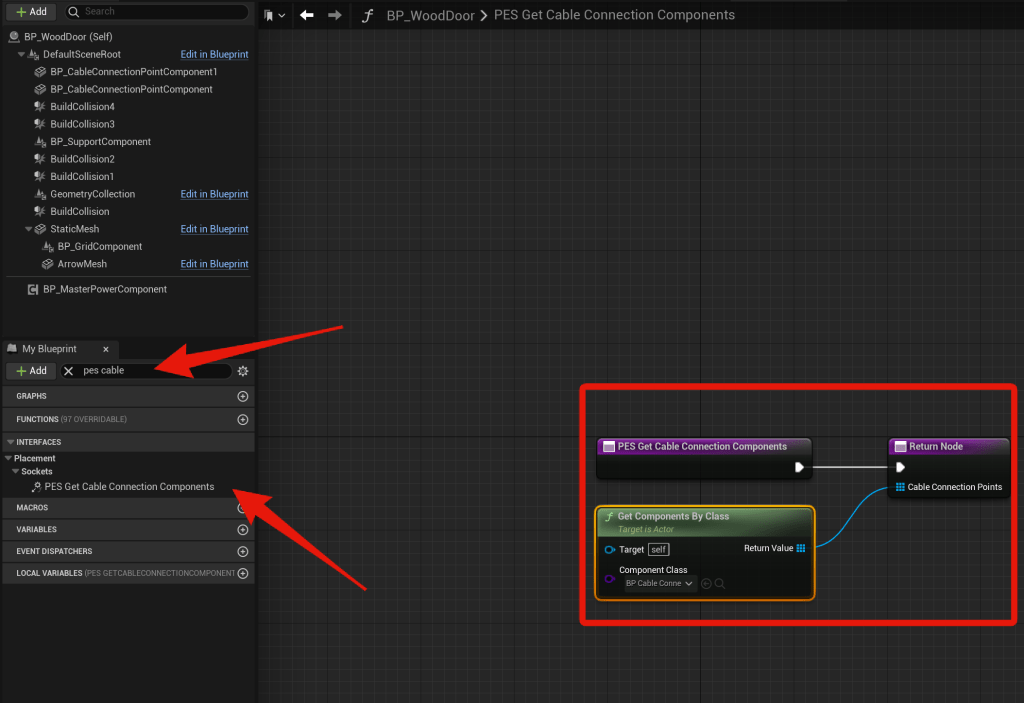Click the forward navigation arrow in graph toolbar
Screen dimensions: 1024x703
click(335, 15)
